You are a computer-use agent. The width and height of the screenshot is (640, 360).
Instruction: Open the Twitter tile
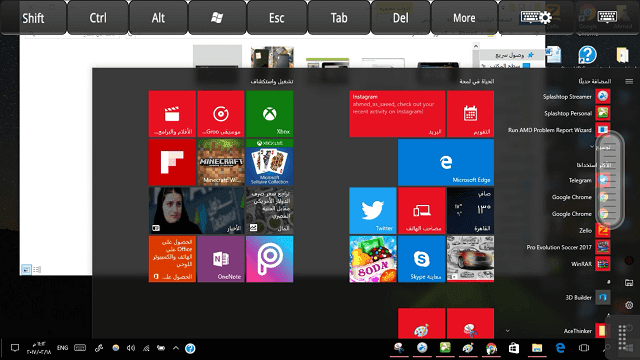tap(373, 211)
